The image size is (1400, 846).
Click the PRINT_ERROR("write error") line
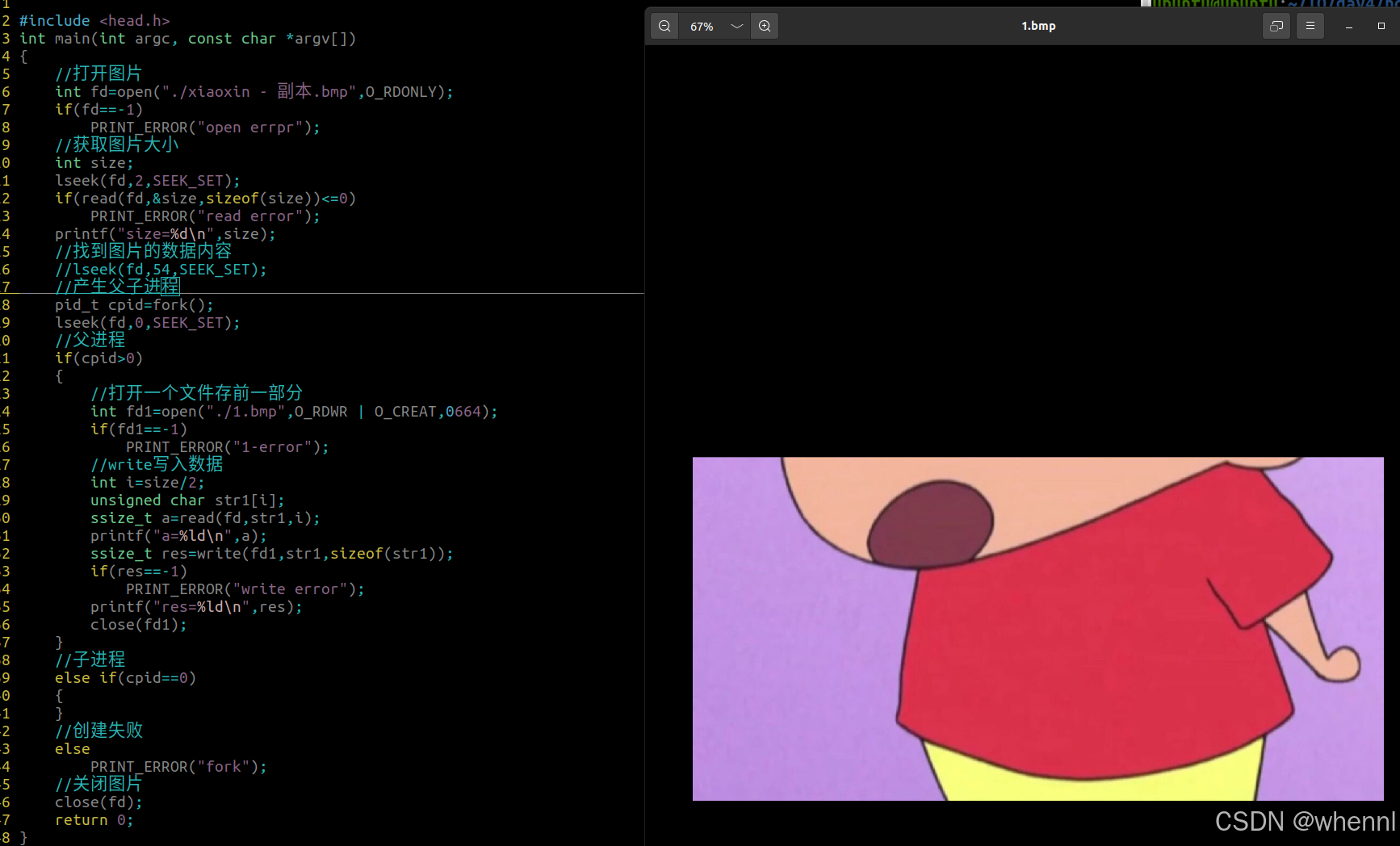245,588
